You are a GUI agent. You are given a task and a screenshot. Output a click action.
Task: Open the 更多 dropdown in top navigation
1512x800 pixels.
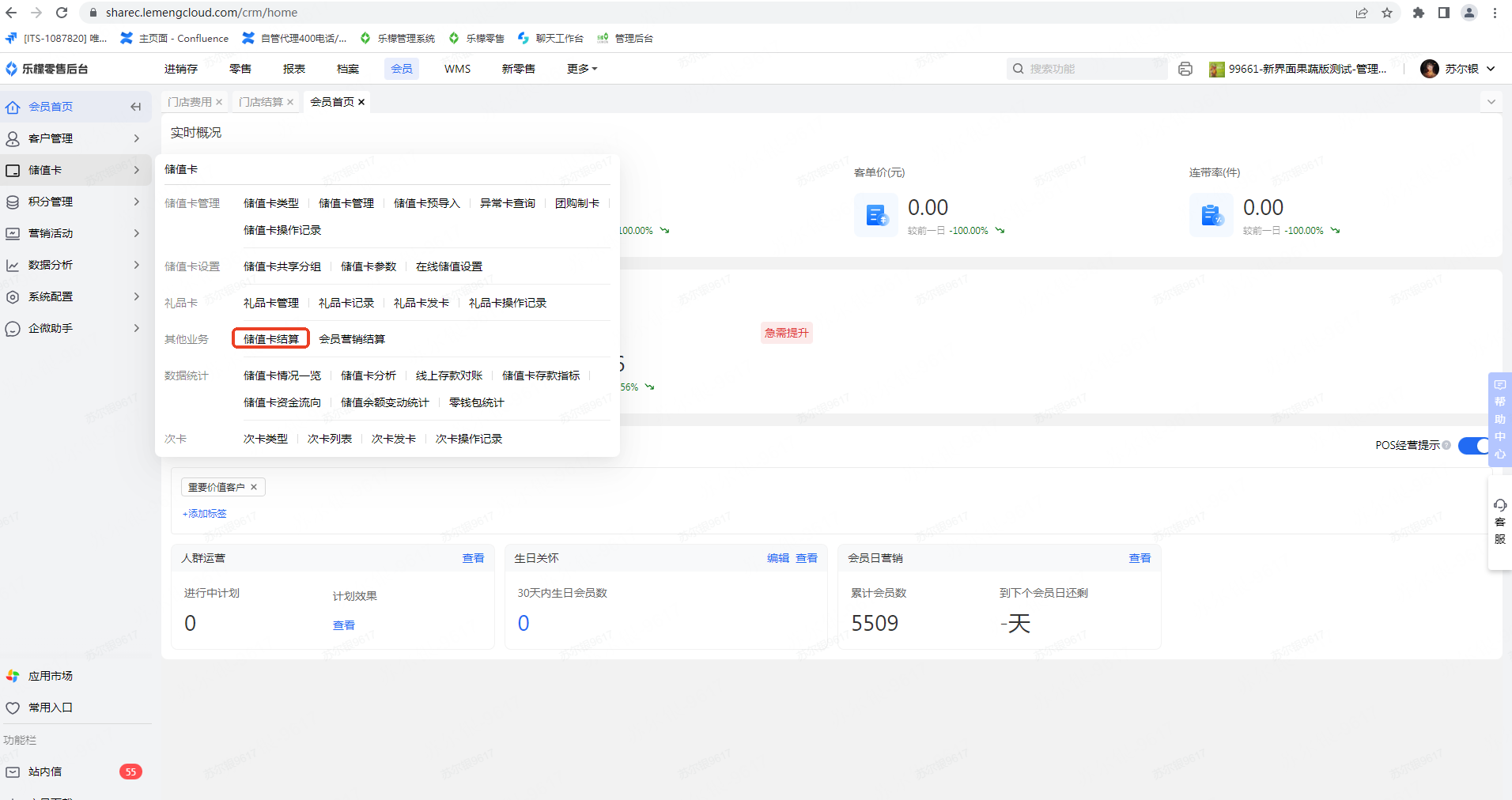[582, 69]
